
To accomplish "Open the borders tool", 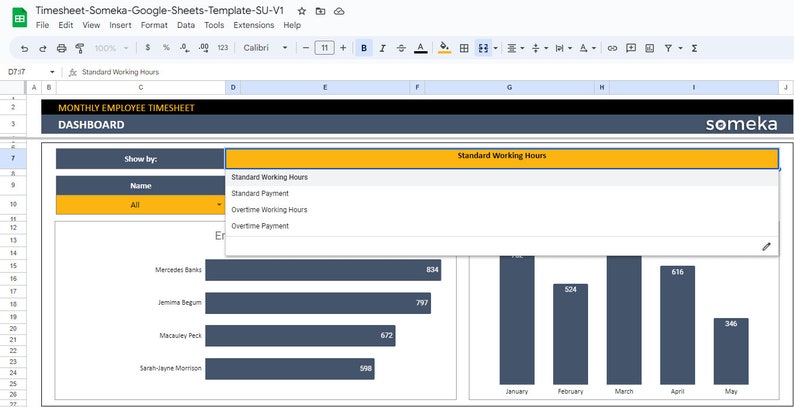I will (464, 48).
